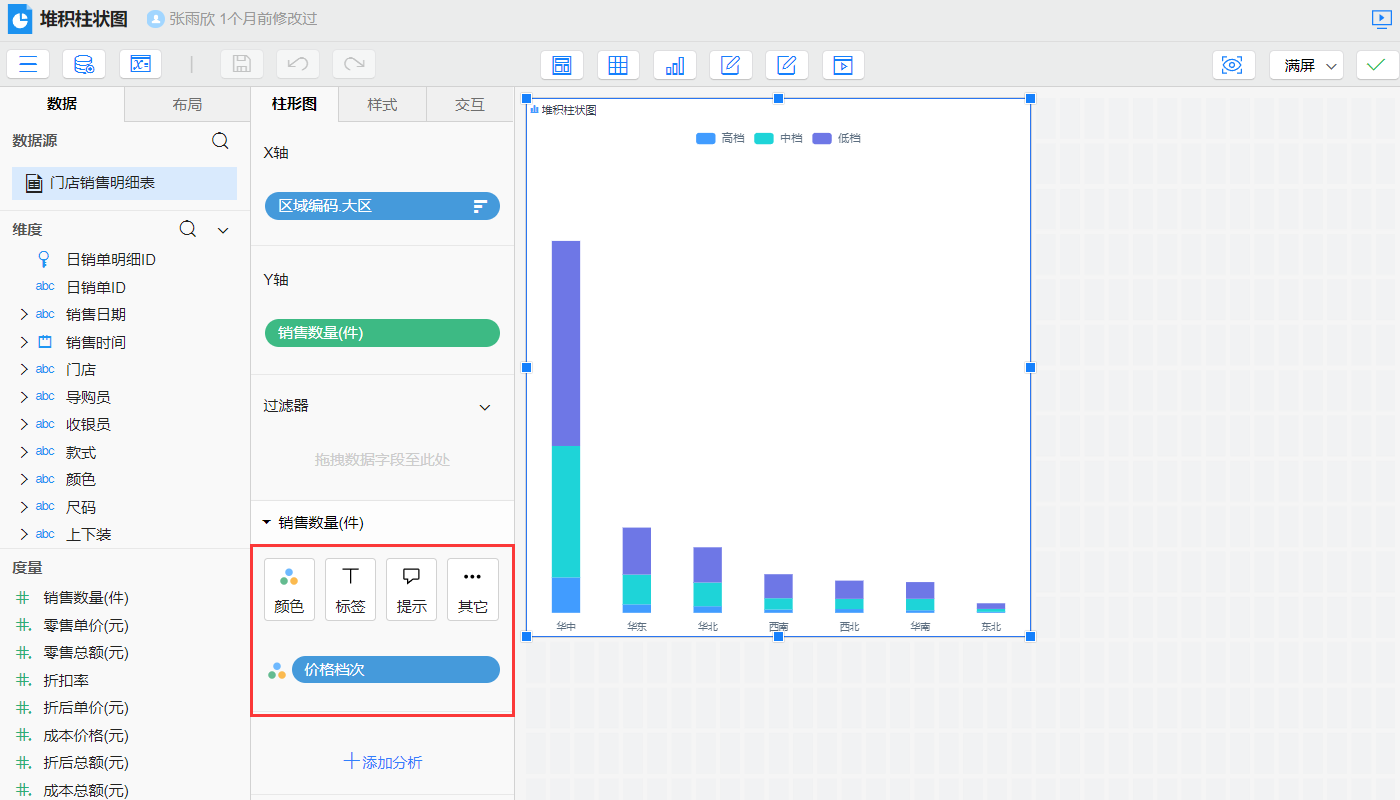Expand the 销售日期 dimension

(x=24, y=314)
